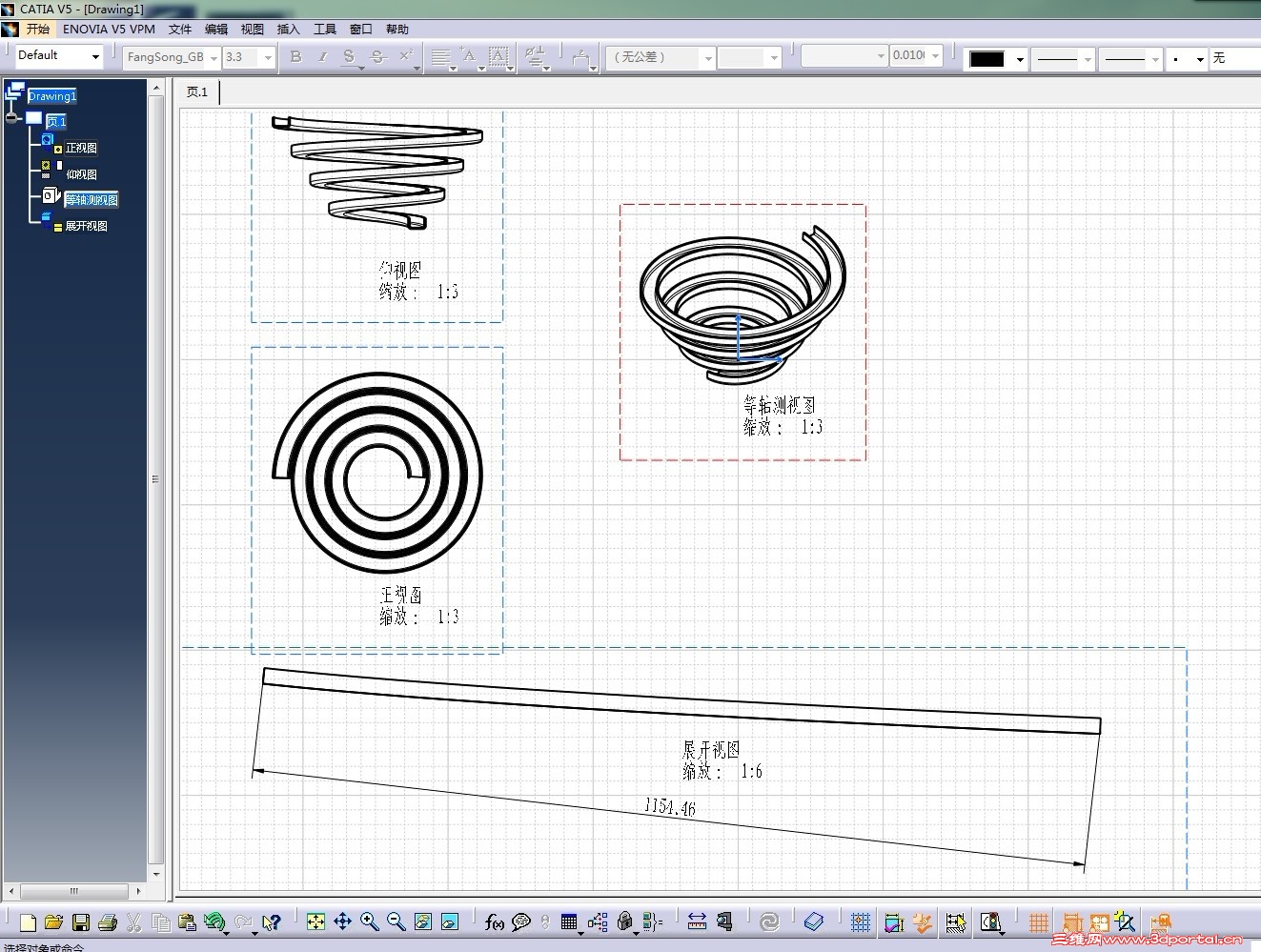Select the Fit All In view icon
The image size is (1261, 952).
pyautogui.click(x=315, y=922)
